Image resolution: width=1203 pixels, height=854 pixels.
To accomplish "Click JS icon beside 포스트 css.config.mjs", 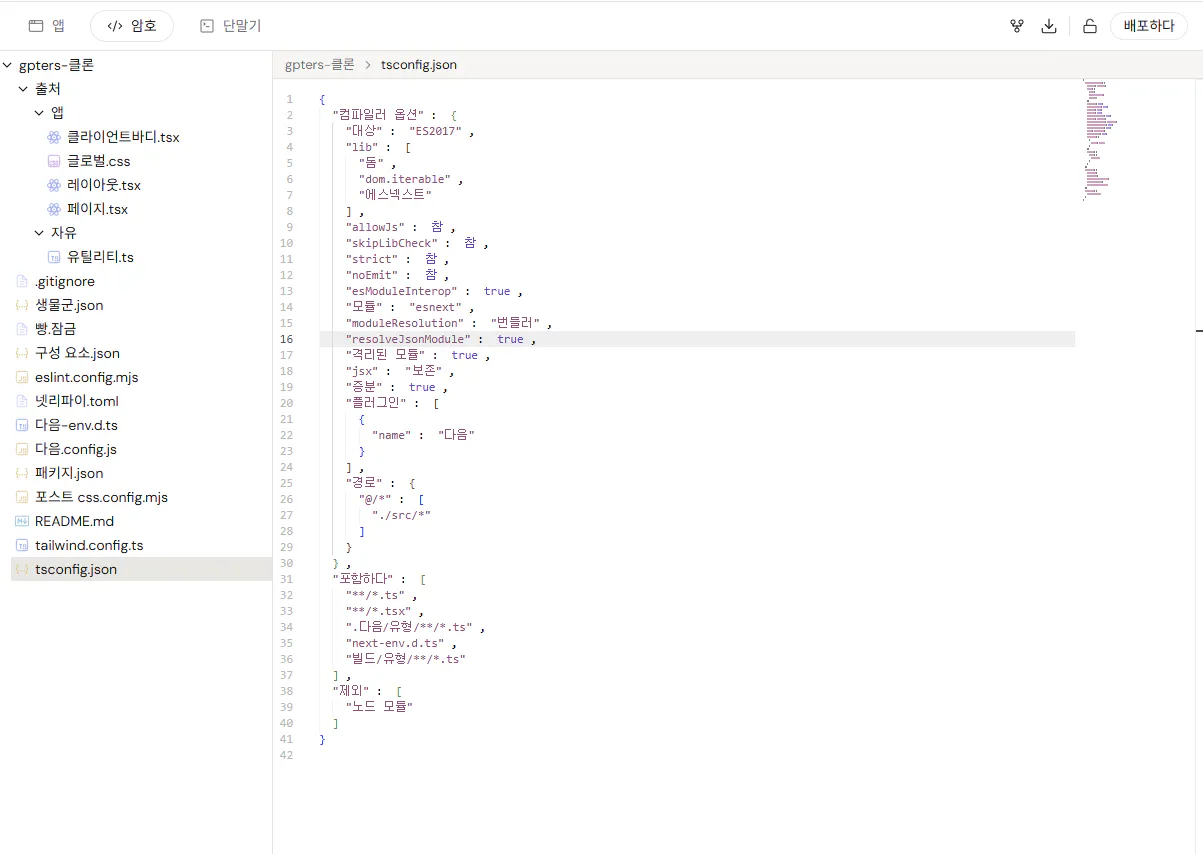I will click(22, 497).
